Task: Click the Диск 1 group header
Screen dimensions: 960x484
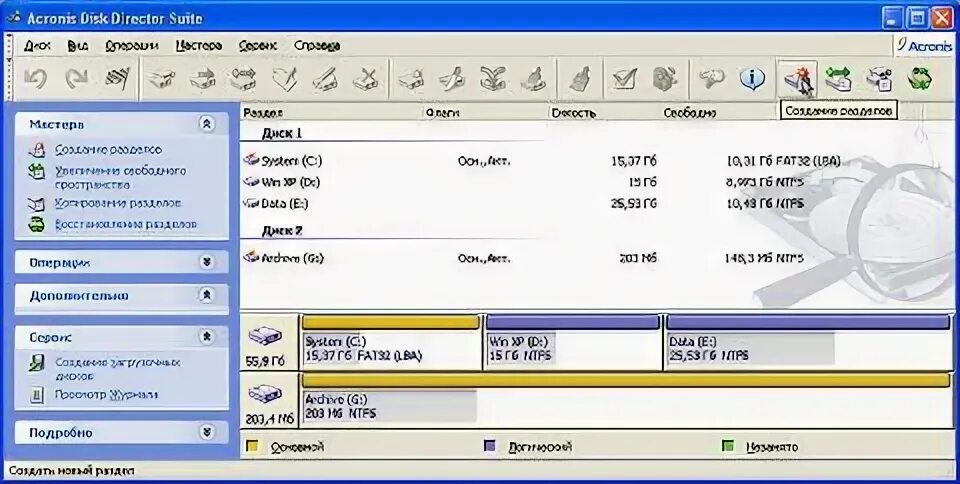Action: coord(282,133)
